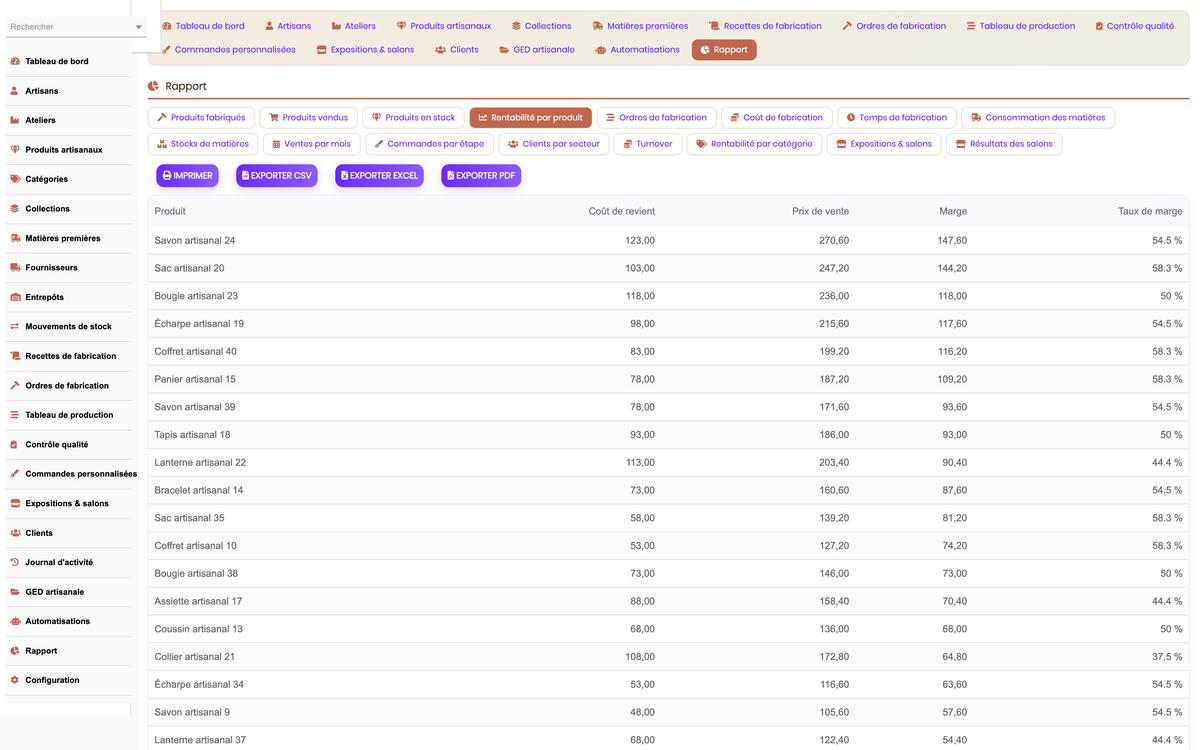
Task: Click the Coût de revient column header
Action: coord(622,211)
